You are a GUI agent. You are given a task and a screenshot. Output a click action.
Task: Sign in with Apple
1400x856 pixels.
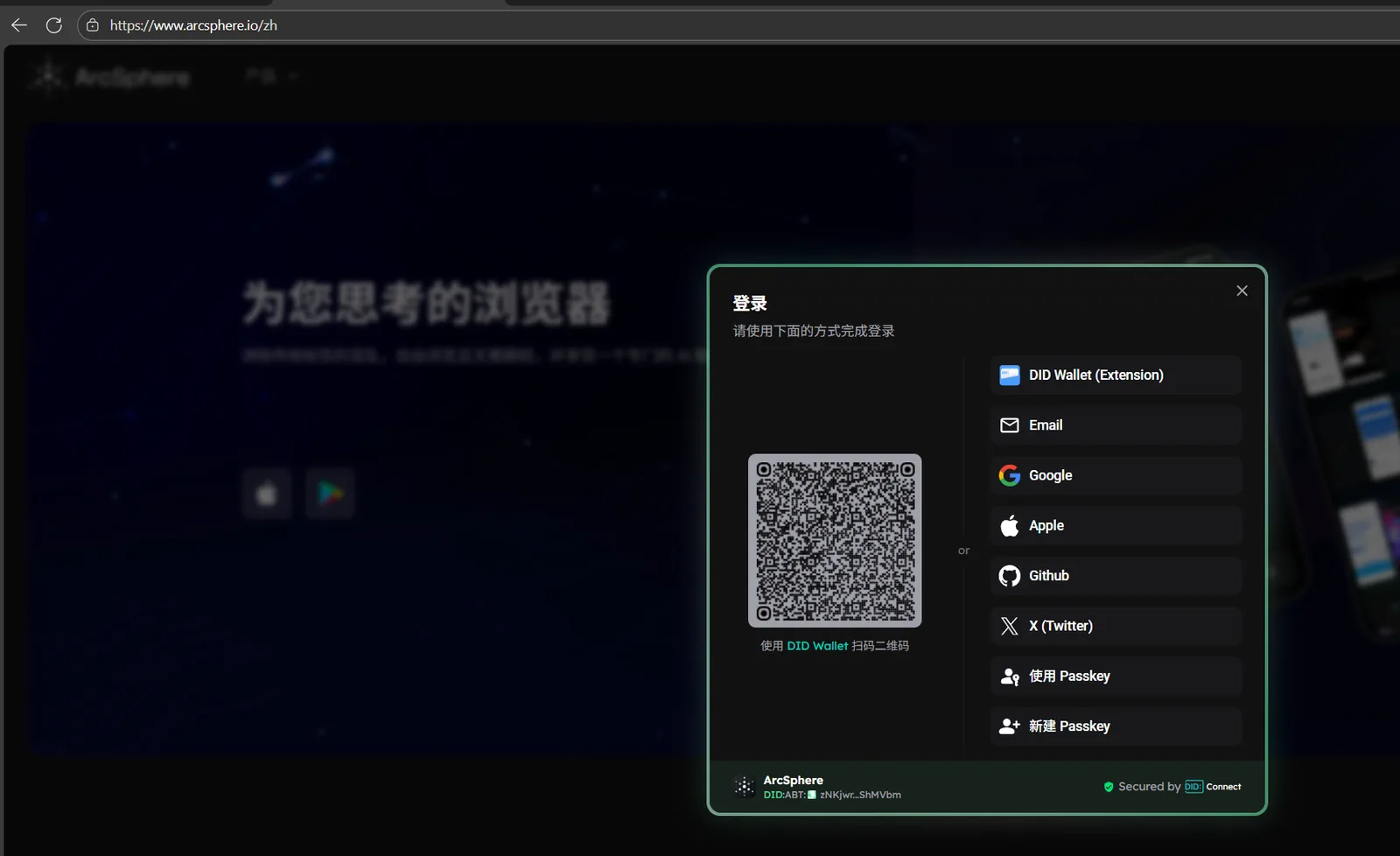click(x=1116, y=525)
